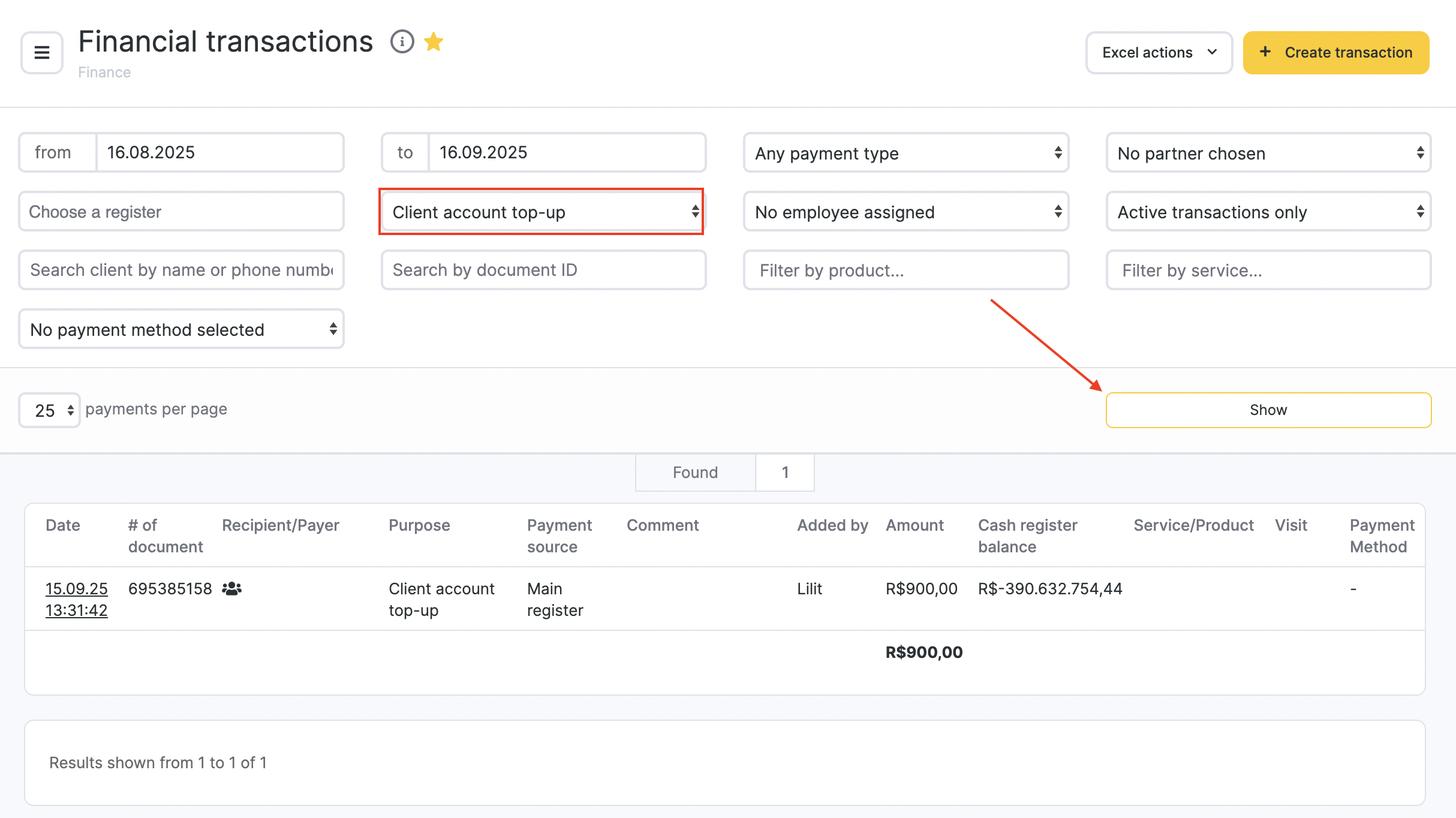Change the 25 payments per page selector

50,410
